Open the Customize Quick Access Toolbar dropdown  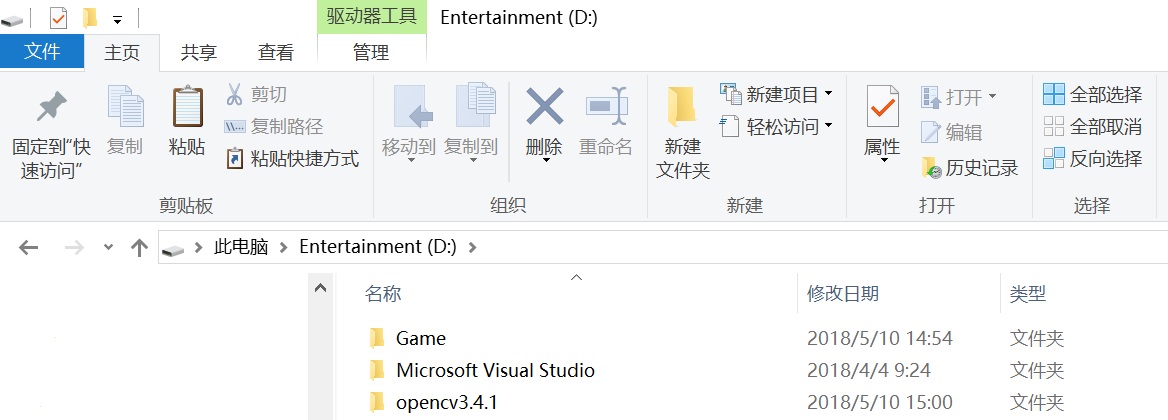(x=117, y=19)
